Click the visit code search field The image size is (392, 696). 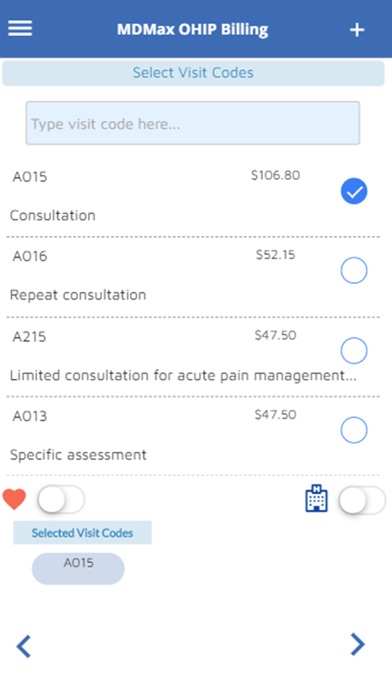point(193,123)
